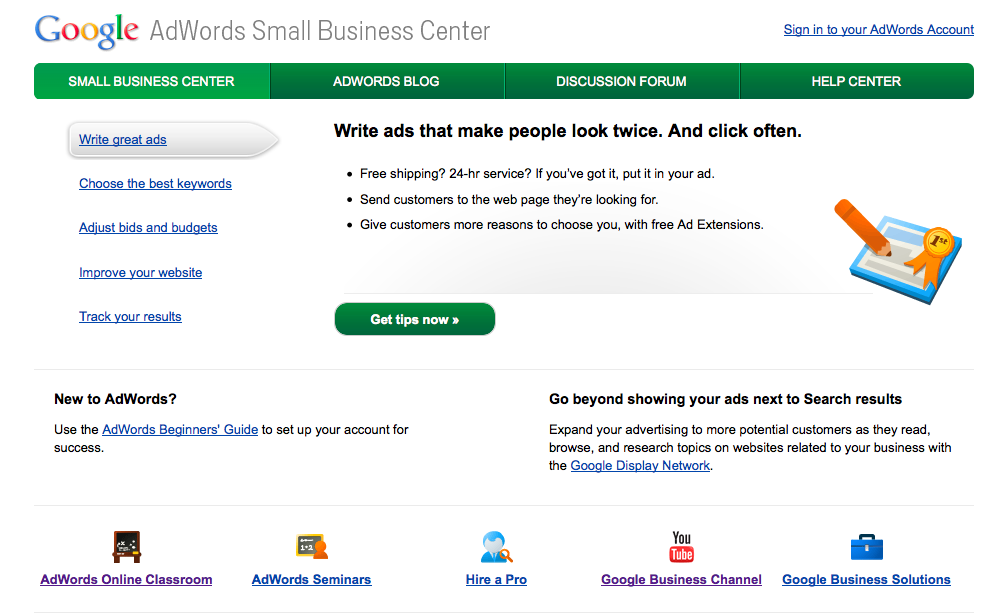Image resolution: width=1002 pixels, height=616 pixels.
Task: Select Track your results link
Action: click(130, 317)
